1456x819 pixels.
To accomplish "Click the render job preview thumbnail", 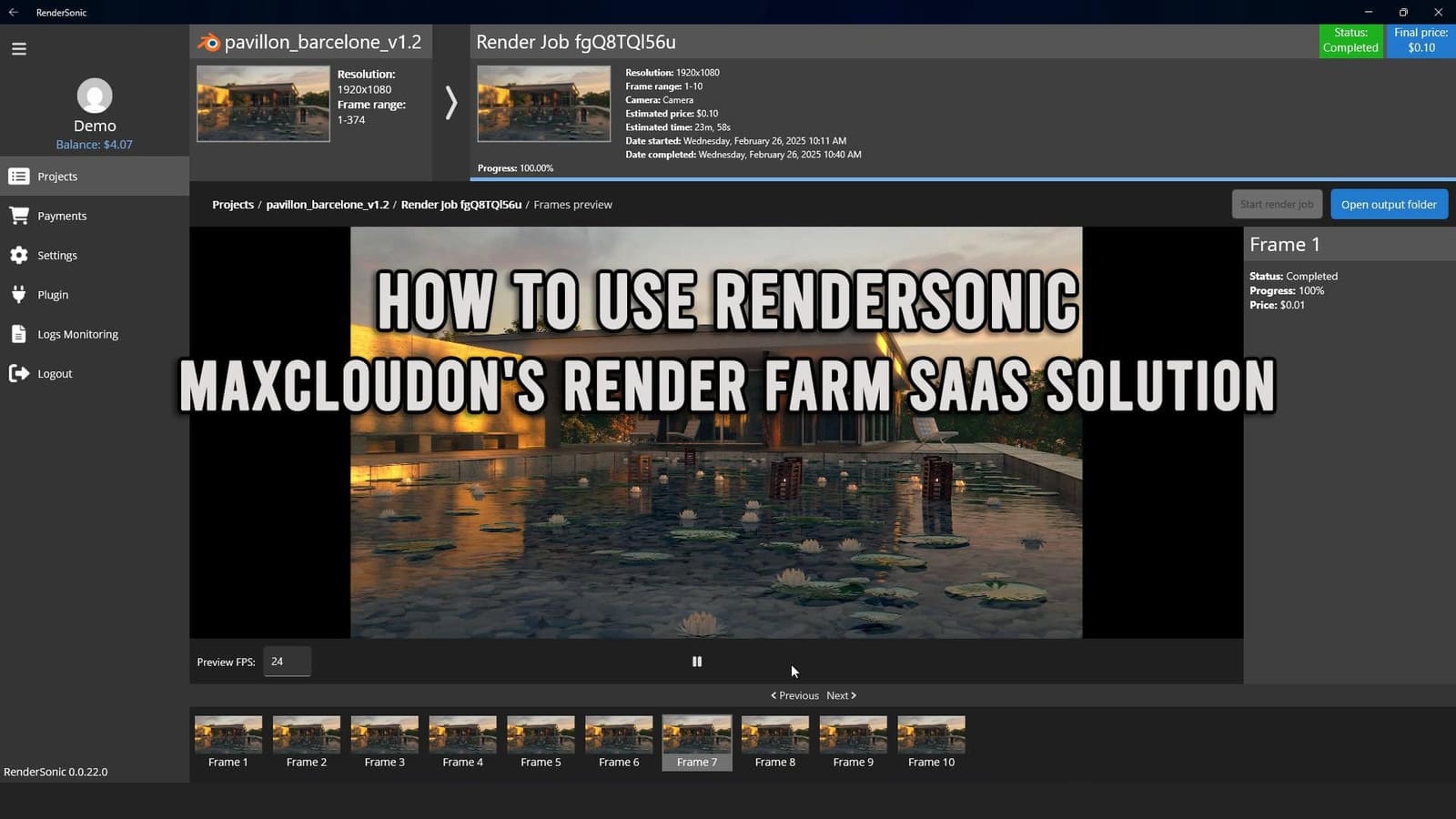I will click(544, 104).
